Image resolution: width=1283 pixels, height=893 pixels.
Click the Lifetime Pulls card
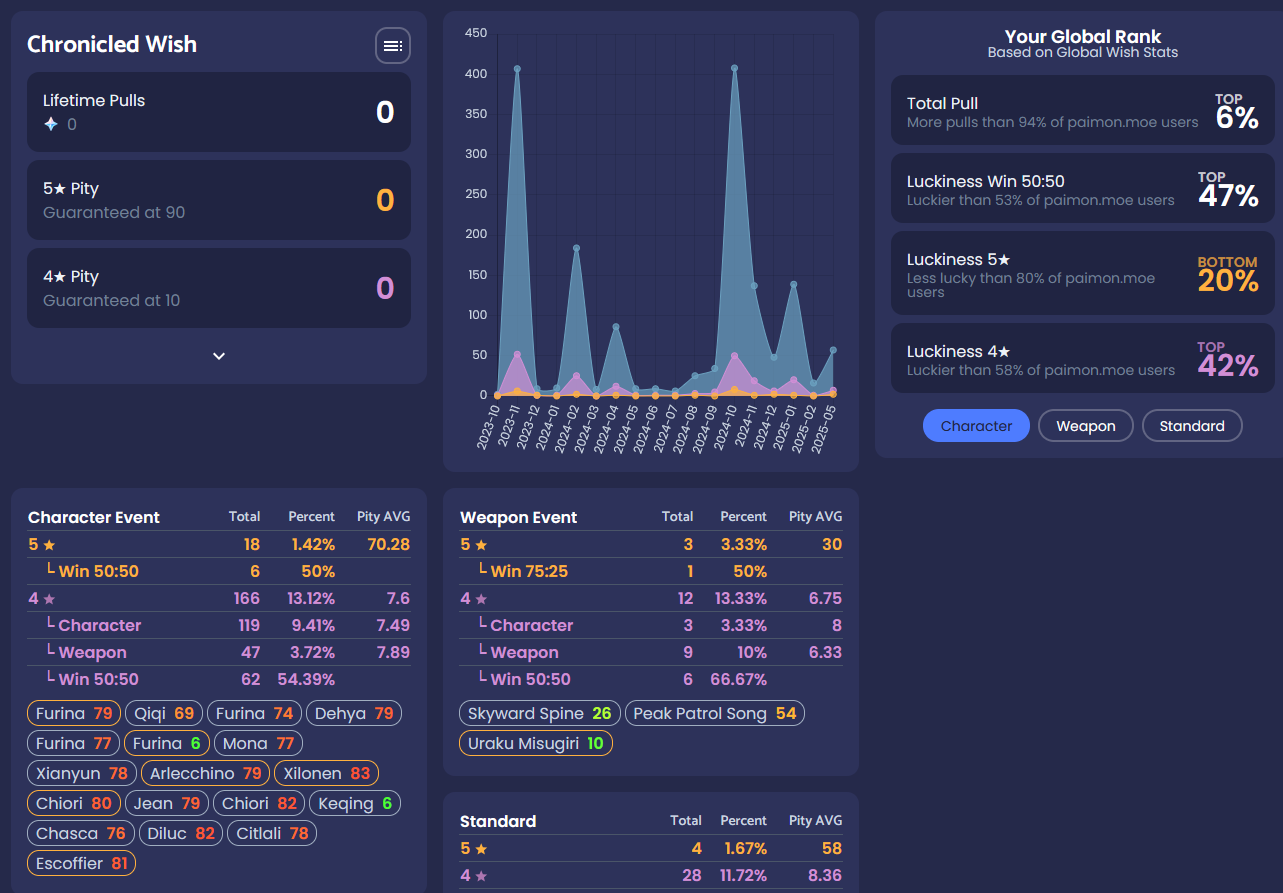pos(219,112)
